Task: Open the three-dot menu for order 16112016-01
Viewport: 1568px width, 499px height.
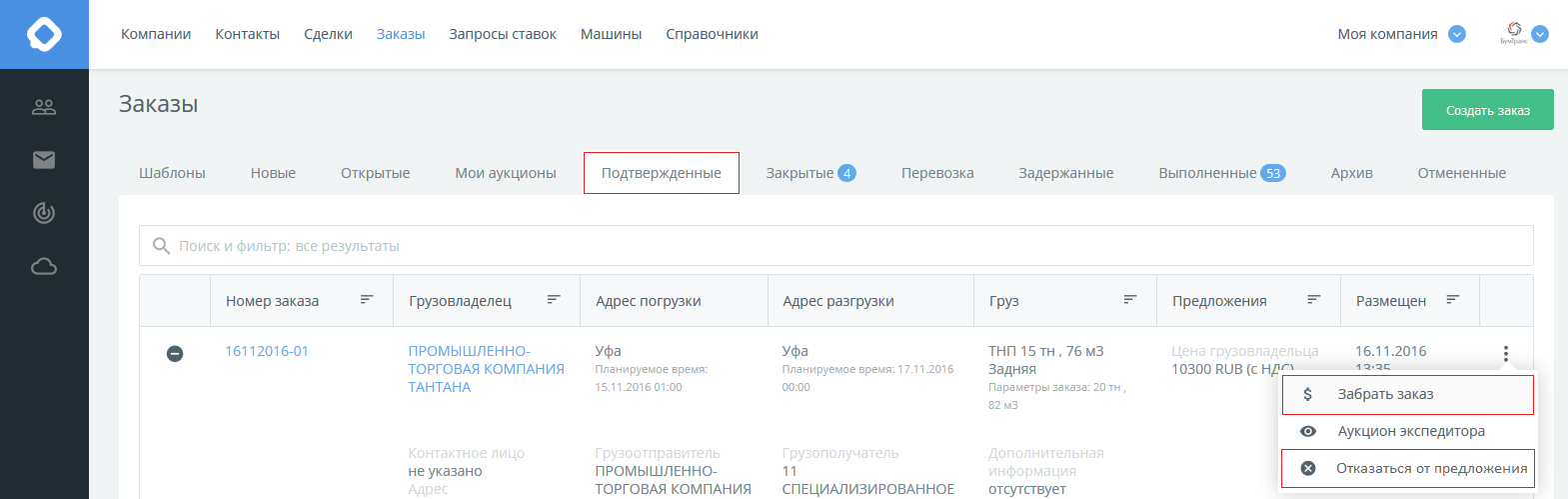Action: (1506, 353)
